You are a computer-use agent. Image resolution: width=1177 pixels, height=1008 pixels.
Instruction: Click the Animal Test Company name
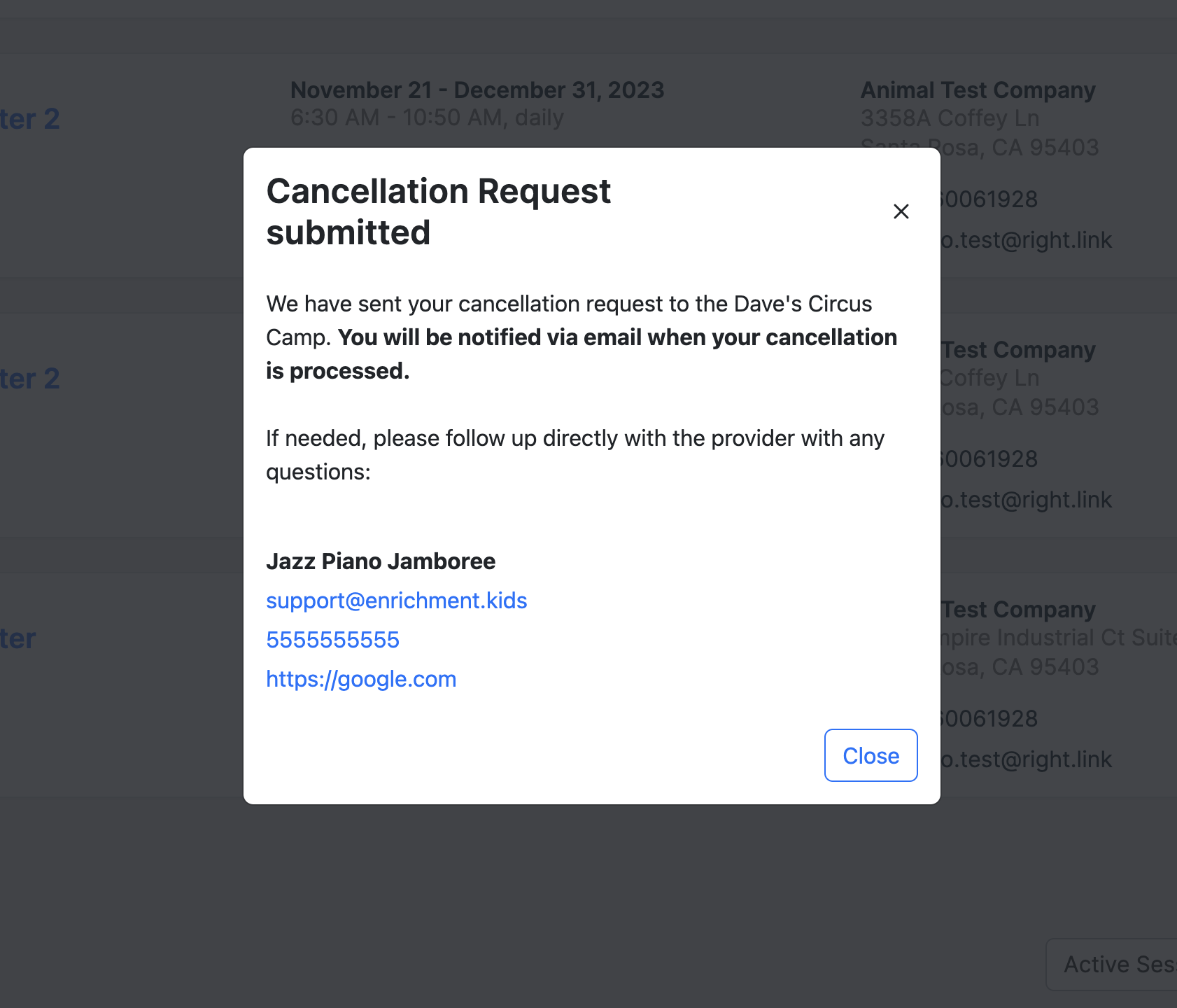[978, 90]
